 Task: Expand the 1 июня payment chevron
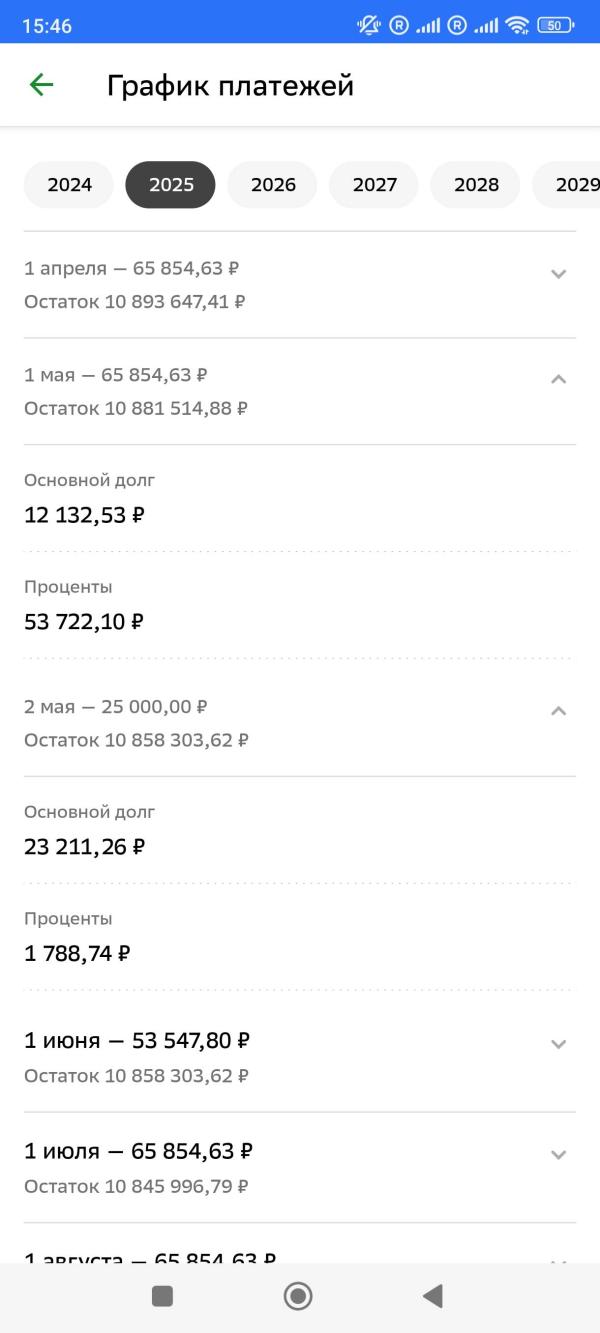559,1044
